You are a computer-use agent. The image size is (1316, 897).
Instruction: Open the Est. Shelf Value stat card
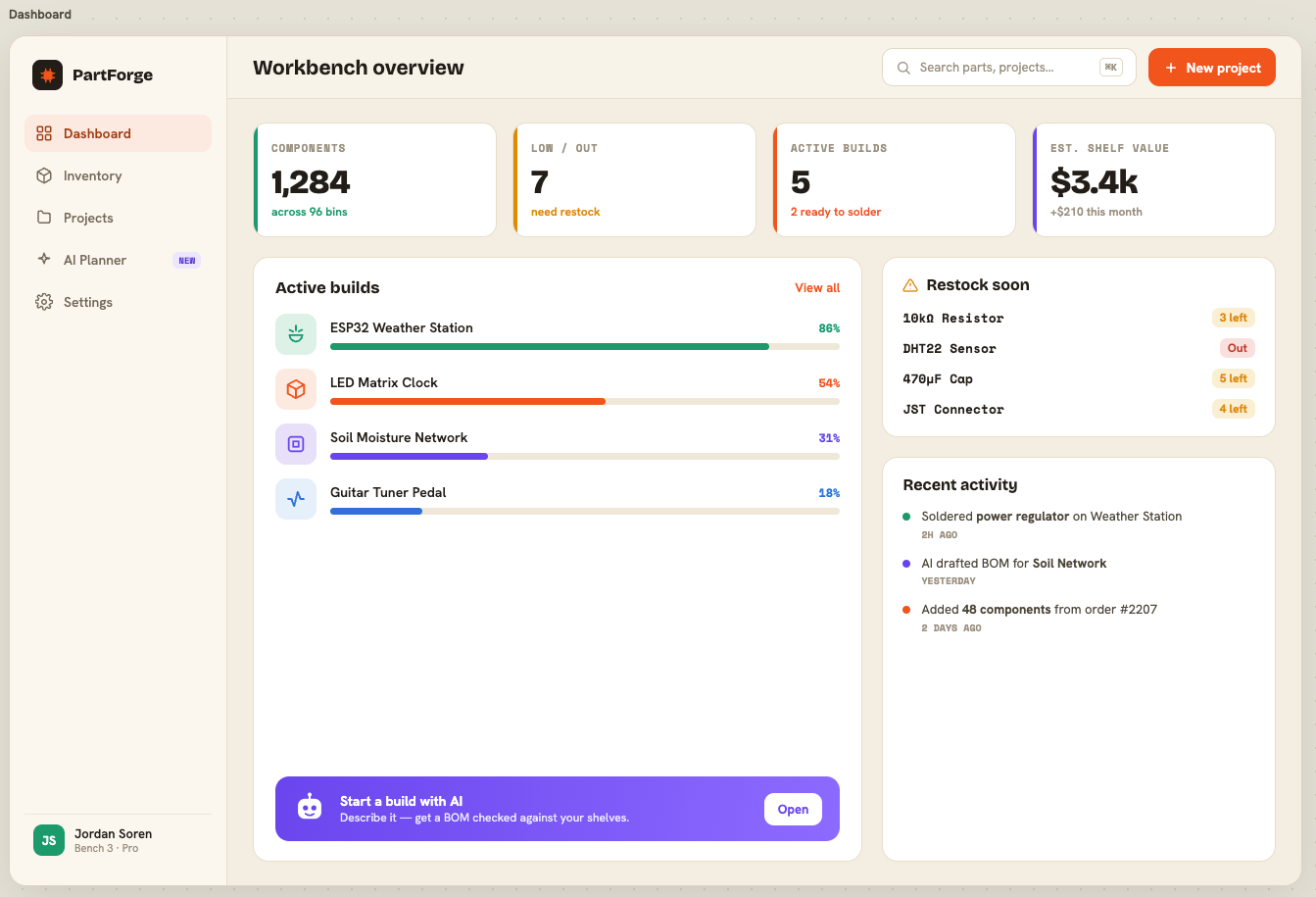(x=1154, y=179)
